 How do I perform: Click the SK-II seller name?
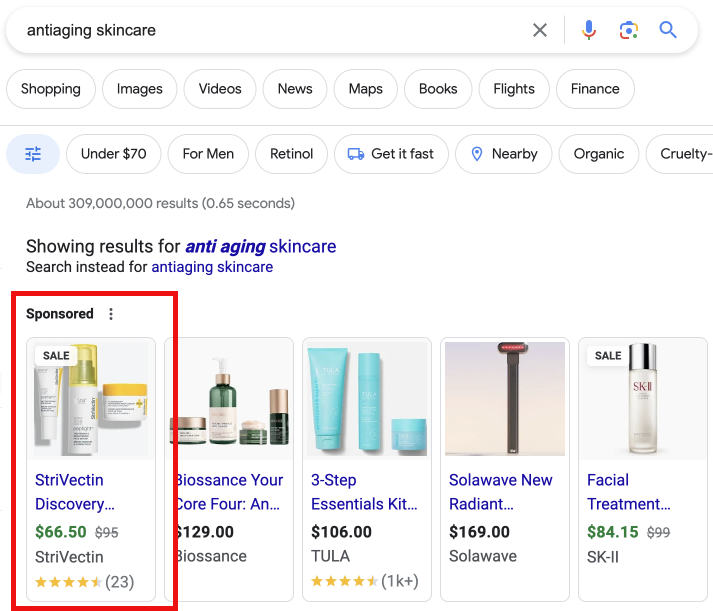coord(603,557)
